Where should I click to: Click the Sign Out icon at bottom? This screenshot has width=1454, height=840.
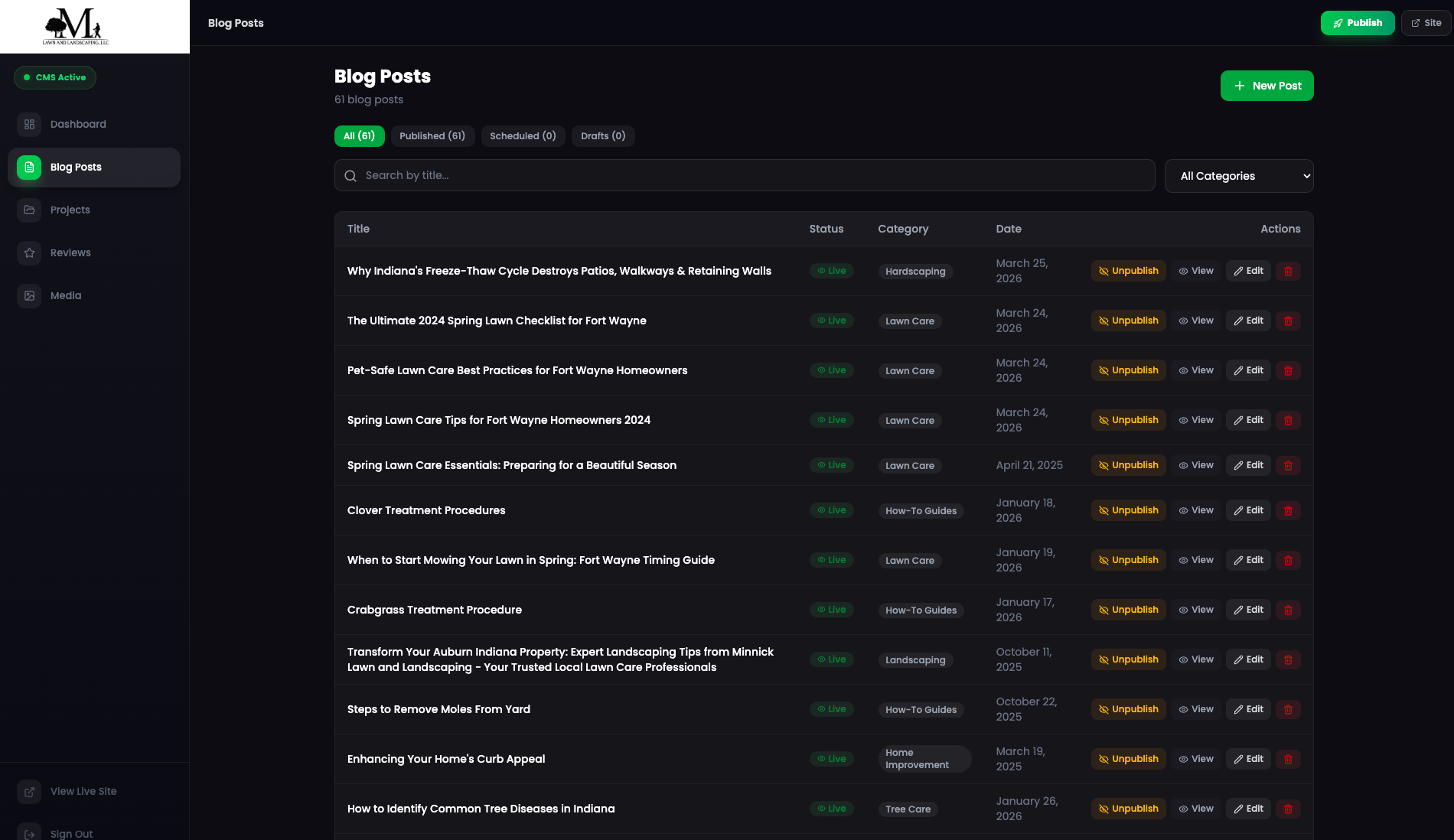(x=29, y=834)
